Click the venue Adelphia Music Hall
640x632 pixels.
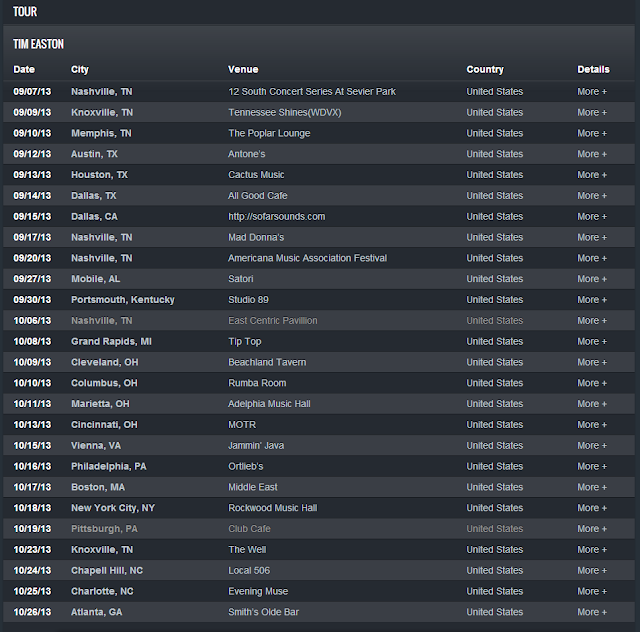click(x=269, y=404)
